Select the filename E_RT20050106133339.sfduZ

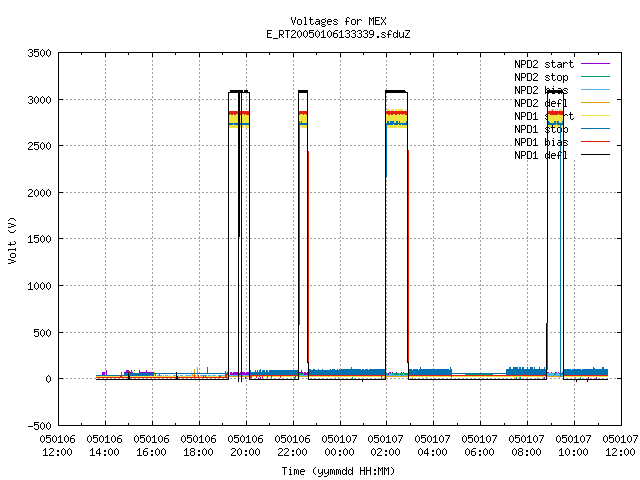[338, 34]
